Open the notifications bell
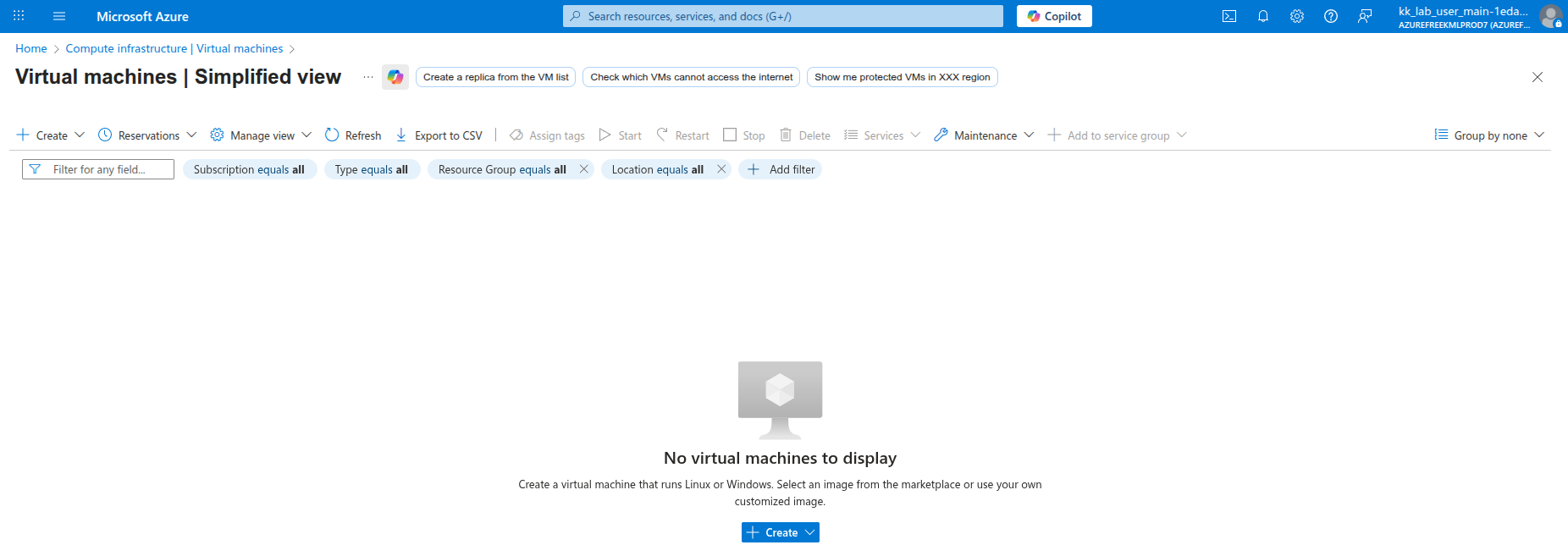This screenshot has width=1568, height=545. tap(1263, 16)
